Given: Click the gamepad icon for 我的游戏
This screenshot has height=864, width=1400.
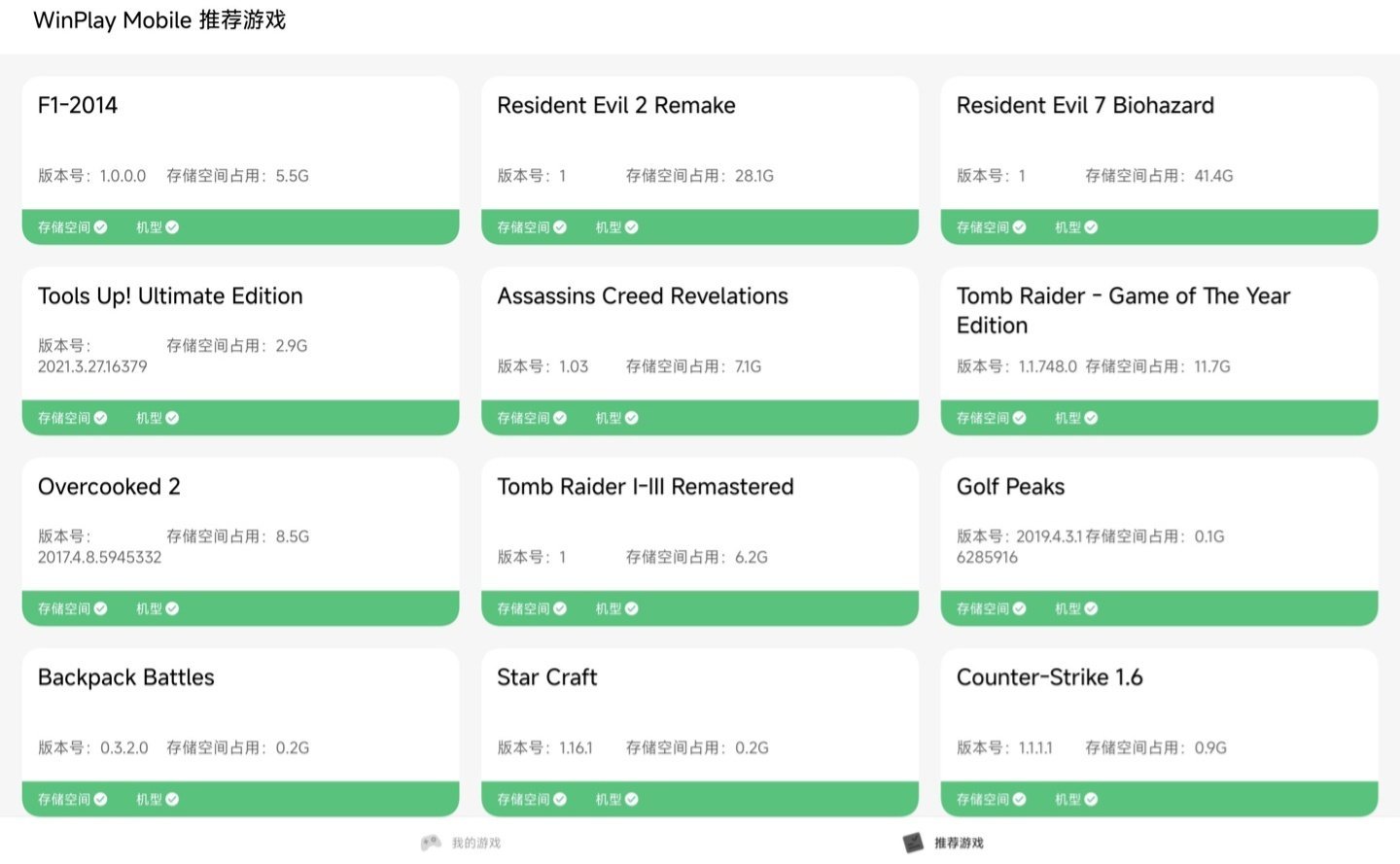Looking at the screenshot, I should pos(431,843).
